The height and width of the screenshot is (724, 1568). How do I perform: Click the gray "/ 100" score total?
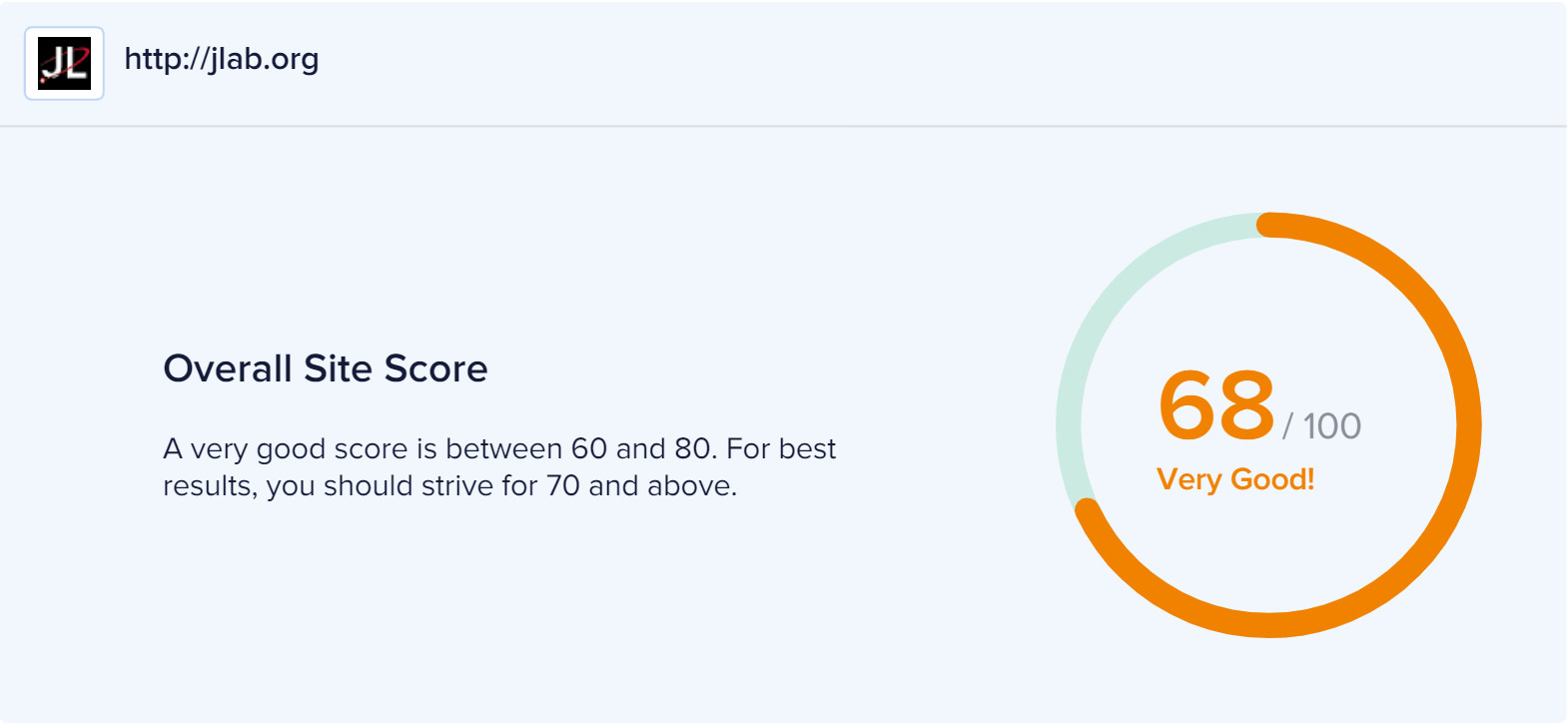pos(1321,426)
